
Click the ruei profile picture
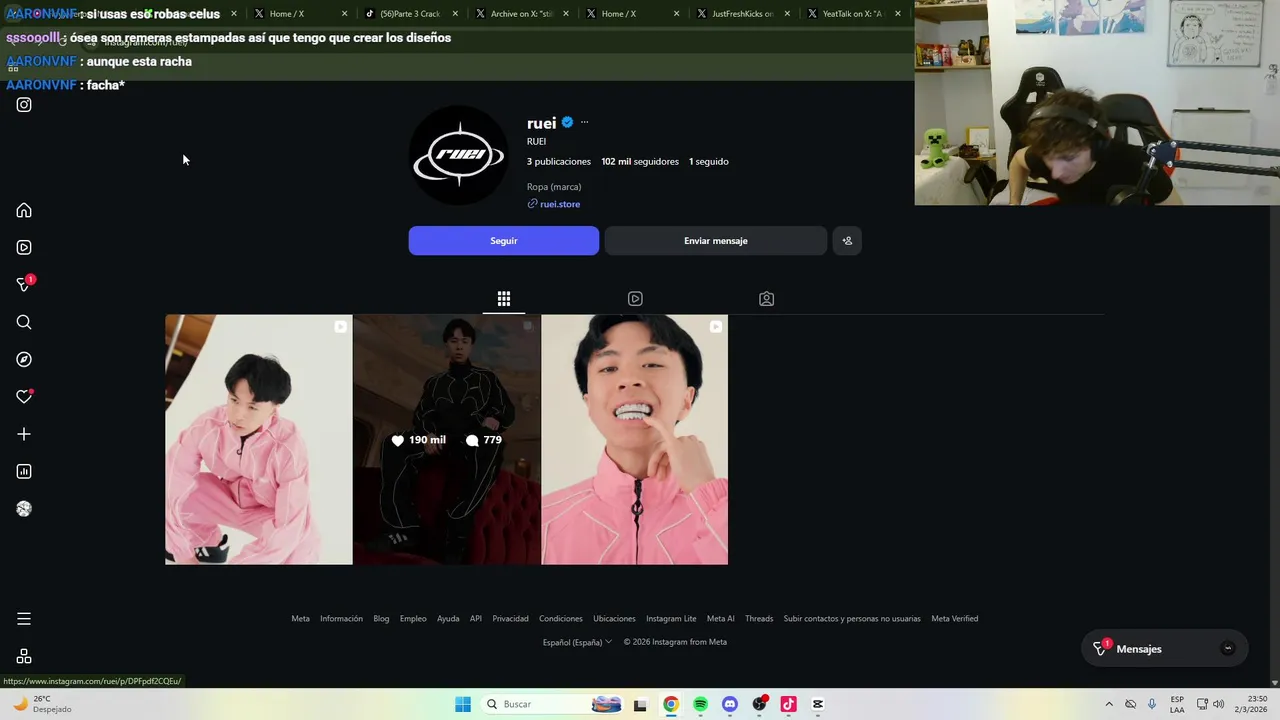459,155
